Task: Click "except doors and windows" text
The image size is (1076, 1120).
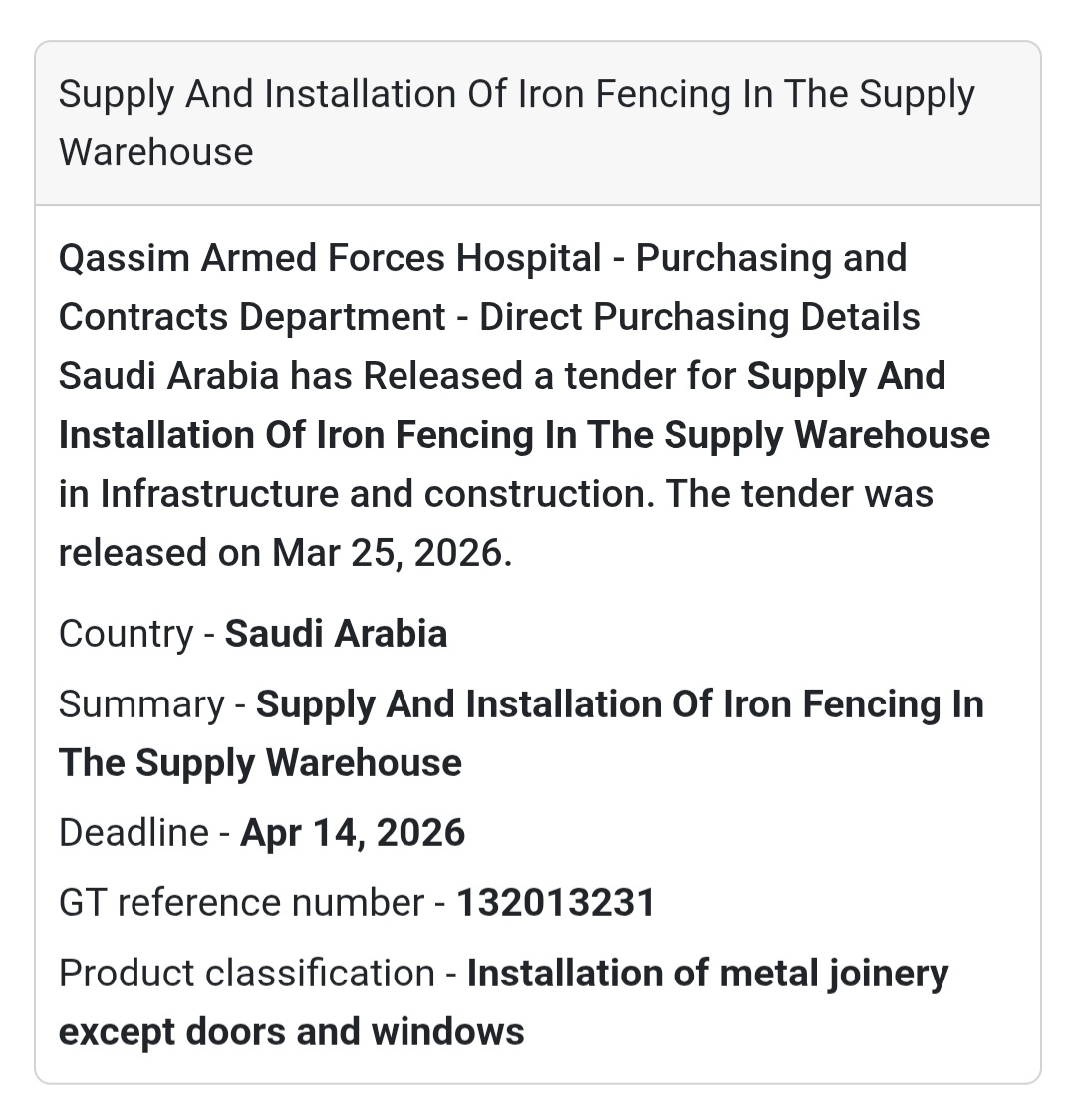Action: click(x=291, y=1032)
